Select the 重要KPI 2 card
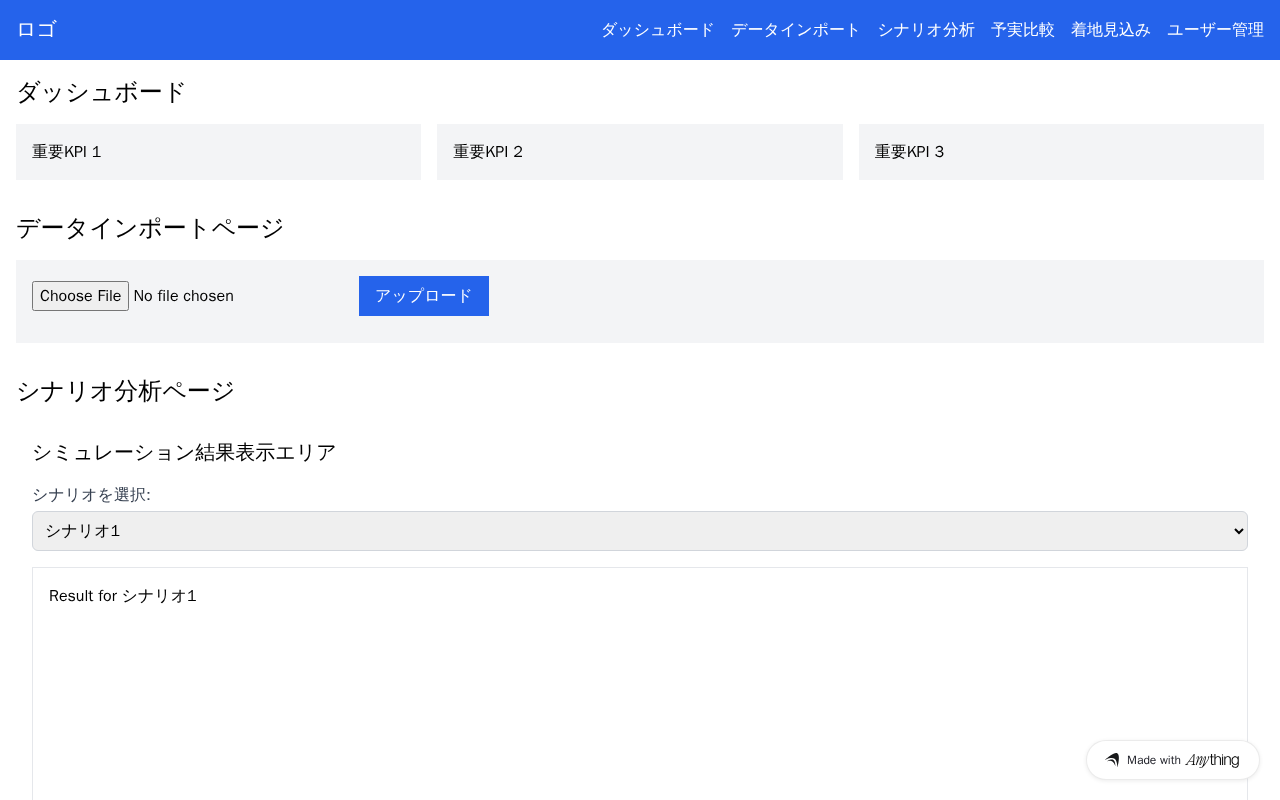Screen dimensions: 1280x800 click(x=640, y=152)
